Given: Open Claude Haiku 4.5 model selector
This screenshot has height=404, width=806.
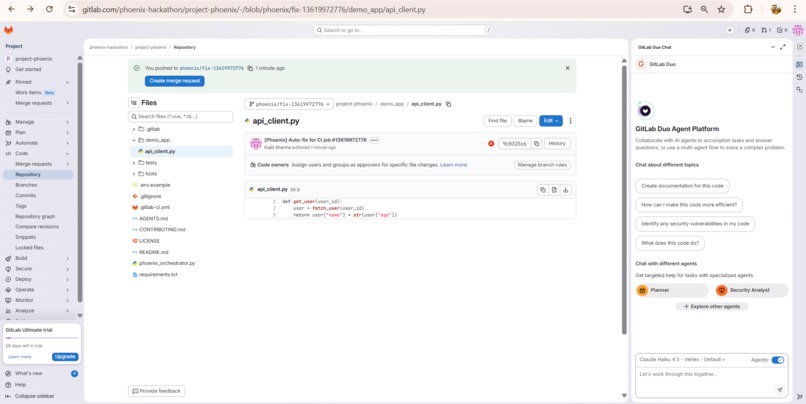Looking at the screenshot, I should coord(682,360).
